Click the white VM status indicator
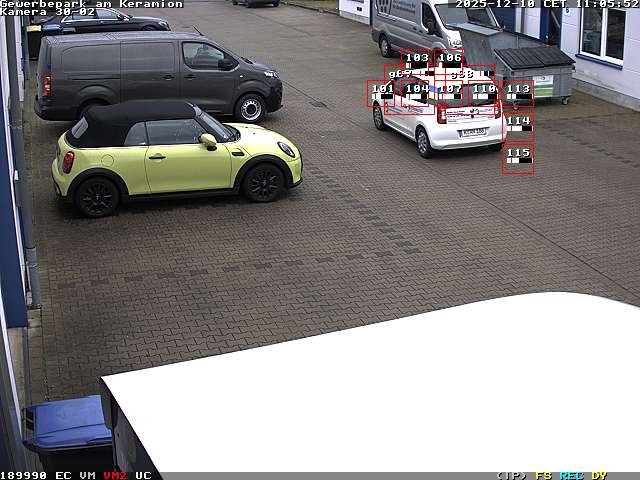Viewport: 640px width, 480px height. click(x=88, y=475)
